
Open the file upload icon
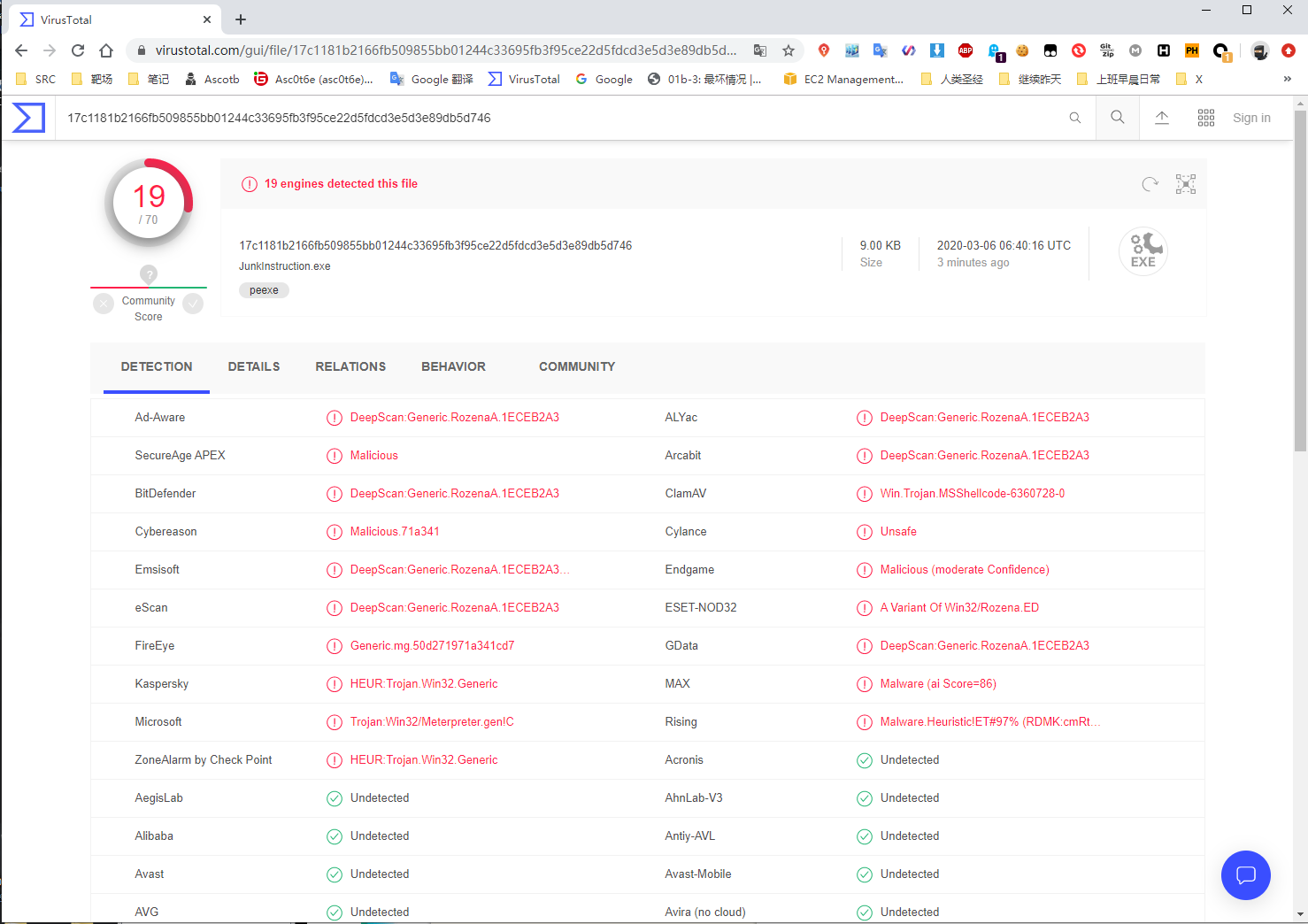[x=1162, y=118]
